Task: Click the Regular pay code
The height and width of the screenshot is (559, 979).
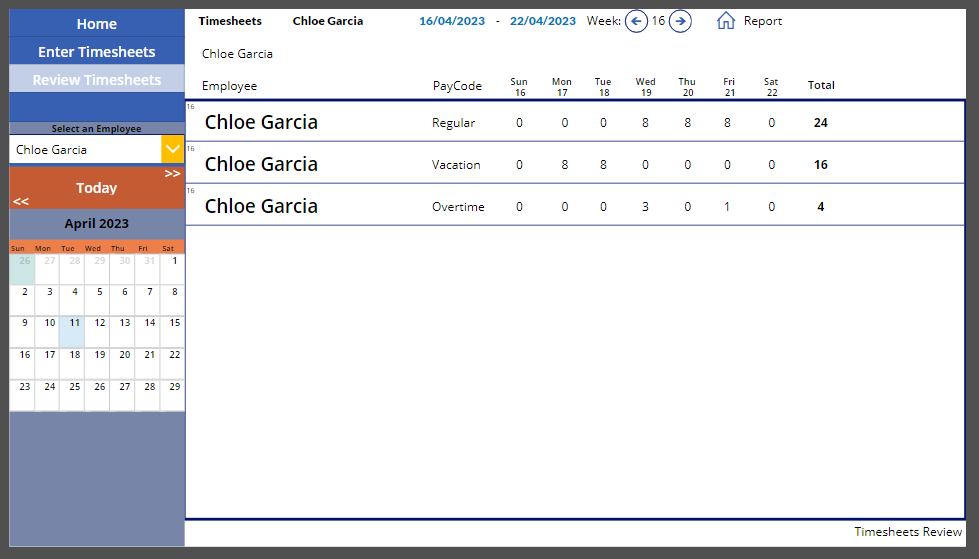Action: [x=453, y=123]
